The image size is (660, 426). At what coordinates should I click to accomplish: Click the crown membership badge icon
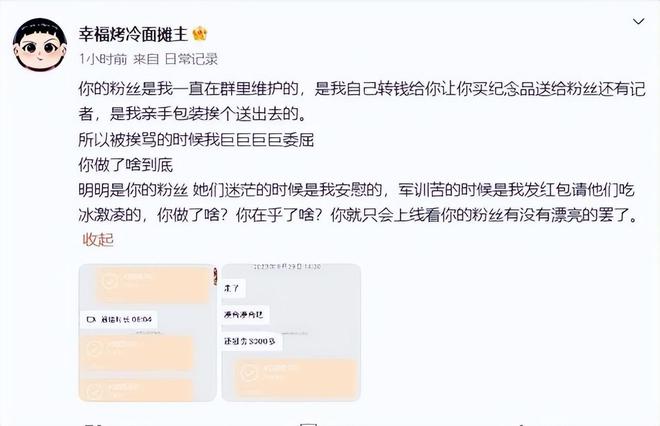click(x=200, y=34)
